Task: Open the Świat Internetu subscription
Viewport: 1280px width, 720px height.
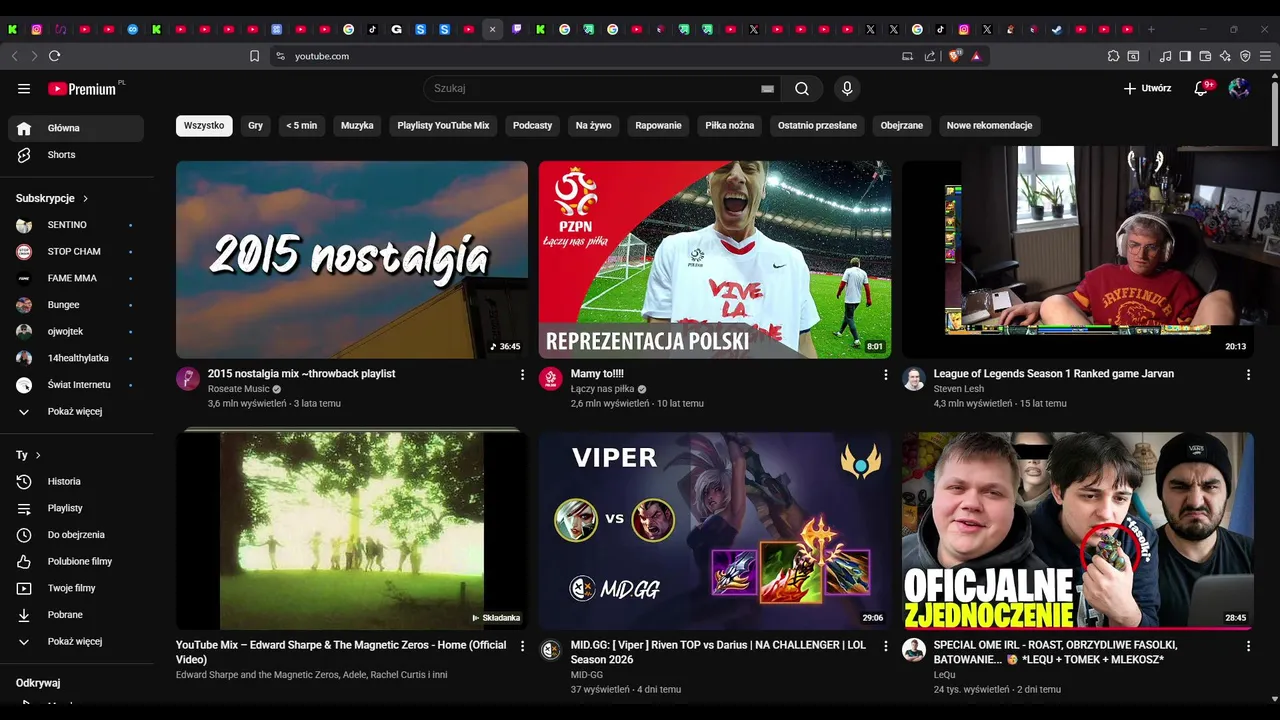Action: (x=76, y=385)
